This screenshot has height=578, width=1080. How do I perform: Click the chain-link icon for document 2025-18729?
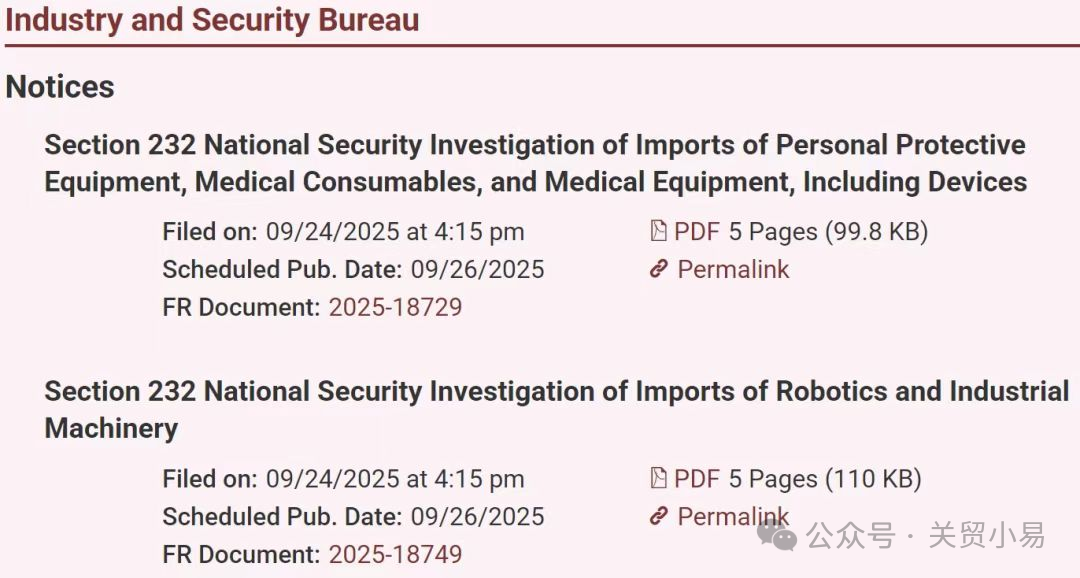pos(658,270)
